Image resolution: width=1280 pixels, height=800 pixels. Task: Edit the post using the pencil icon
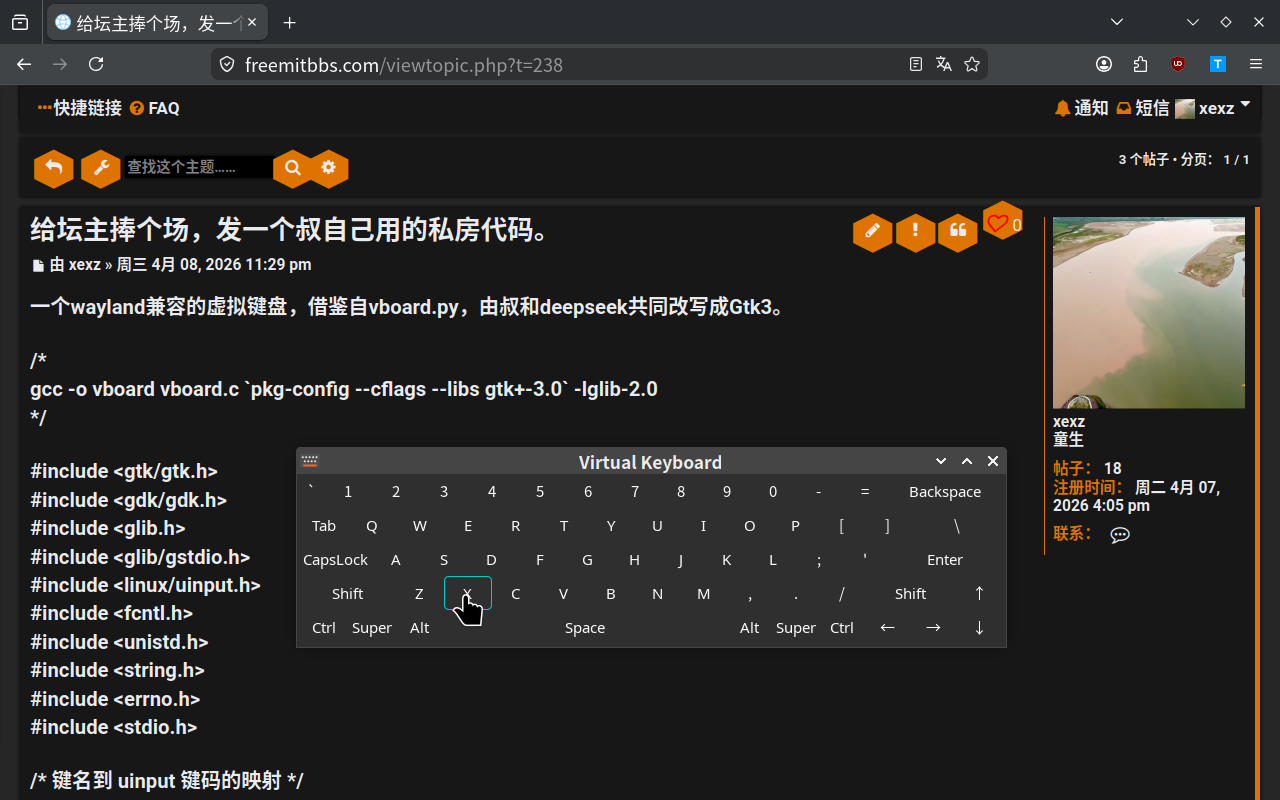click(871, 232)
